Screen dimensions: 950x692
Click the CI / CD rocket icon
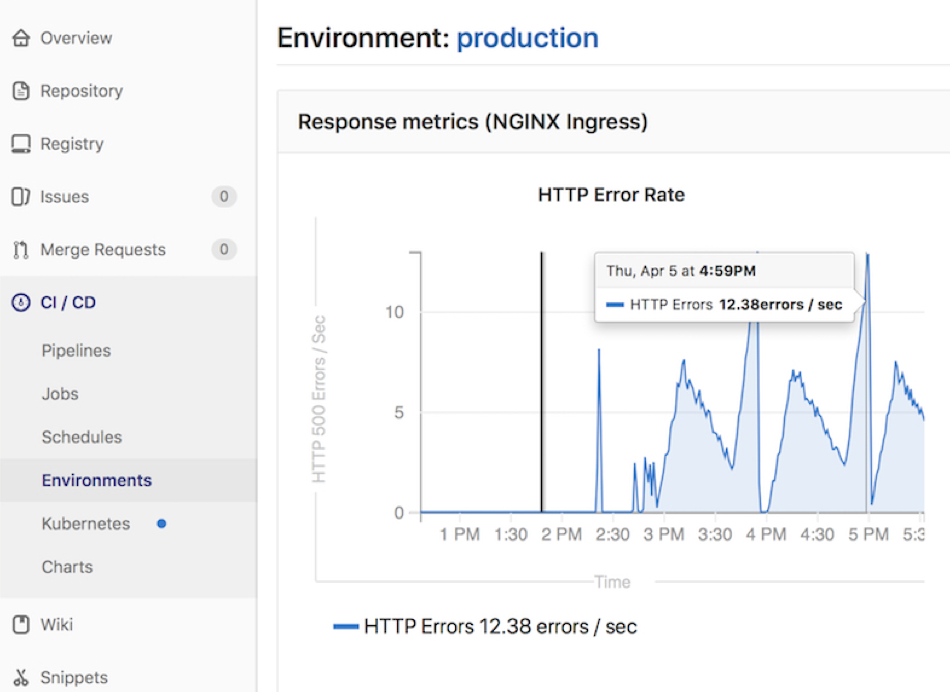click(20, 303)
